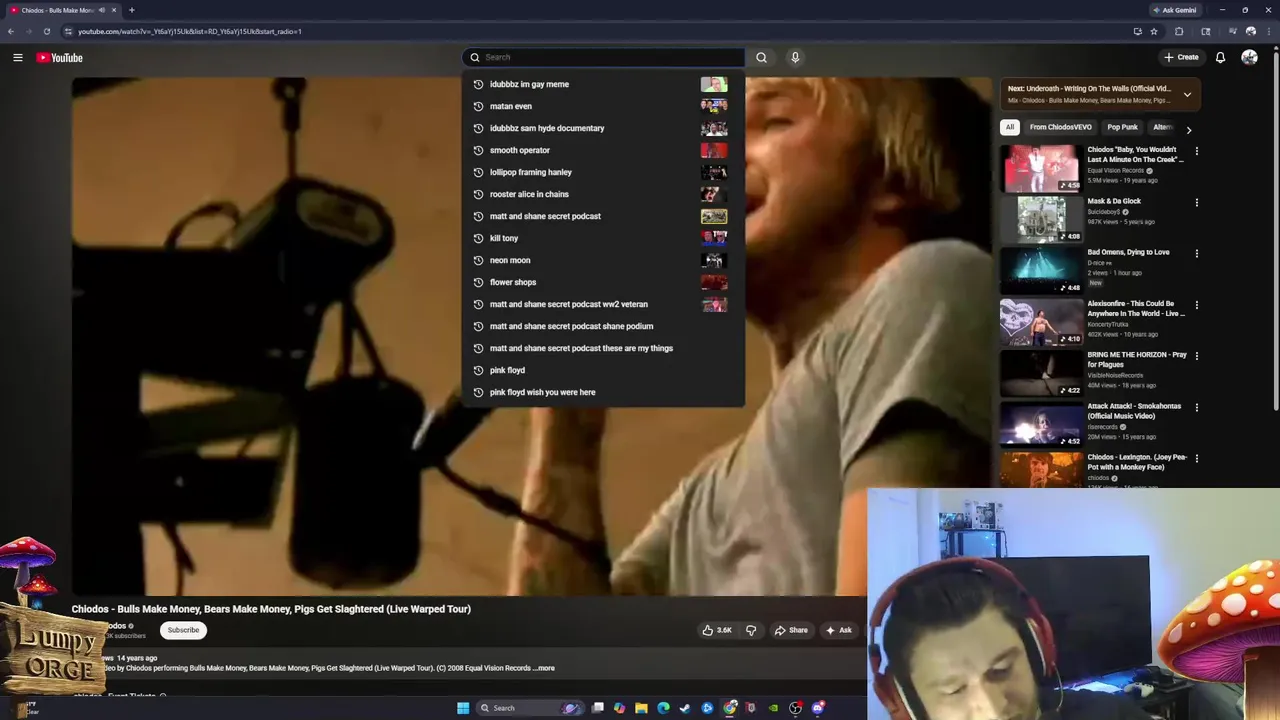Open options for Mask & Da Glock
Screen dimensions: 1280x720
coord(1196,202)
